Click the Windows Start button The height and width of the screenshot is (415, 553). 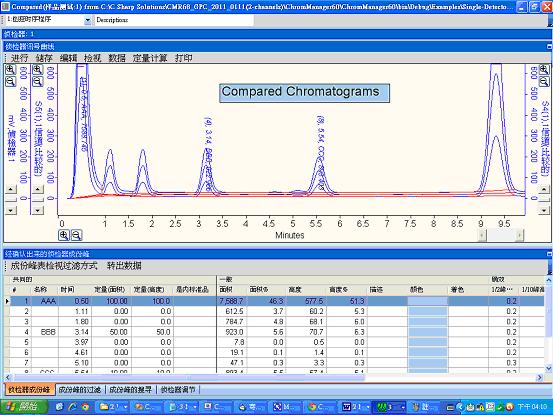[24, 407]
